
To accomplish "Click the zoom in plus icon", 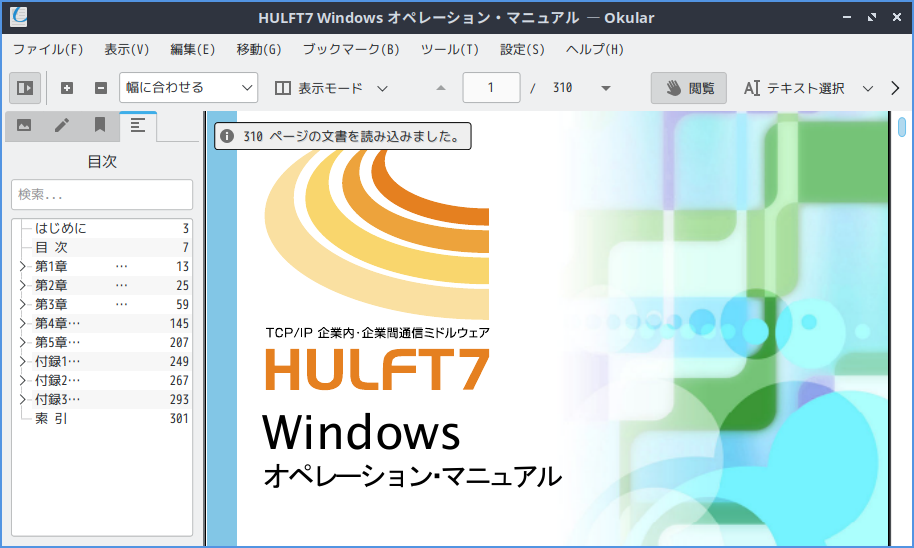I will coord(67,88).
